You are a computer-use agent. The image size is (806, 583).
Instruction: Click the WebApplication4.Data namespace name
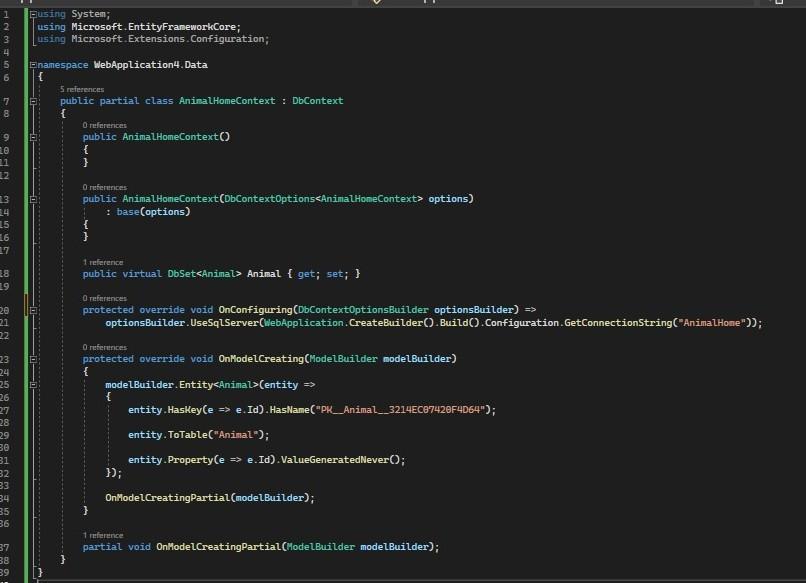[x=151, y=65]
